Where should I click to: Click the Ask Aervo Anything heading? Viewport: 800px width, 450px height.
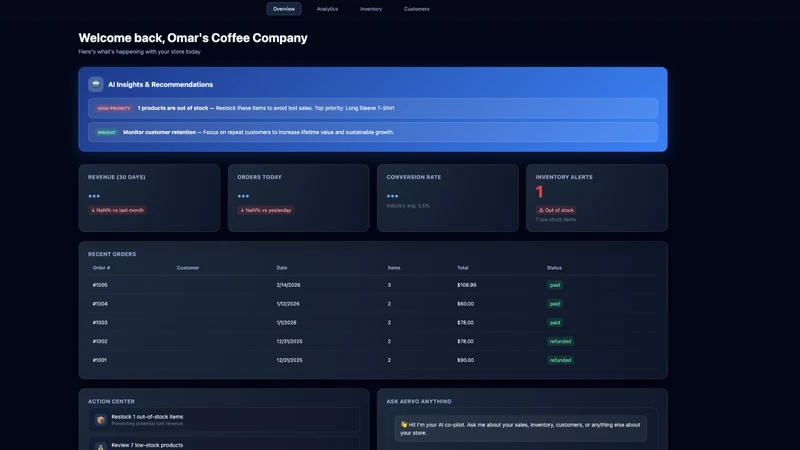click(x=418, y=402)
